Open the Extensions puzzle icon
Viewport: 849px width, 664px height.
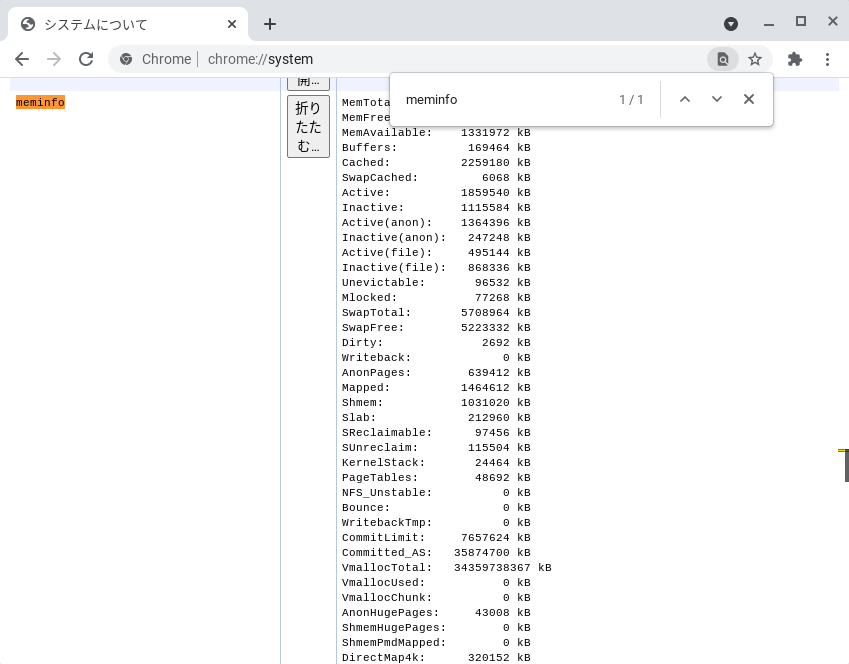(x=795, y=59)
